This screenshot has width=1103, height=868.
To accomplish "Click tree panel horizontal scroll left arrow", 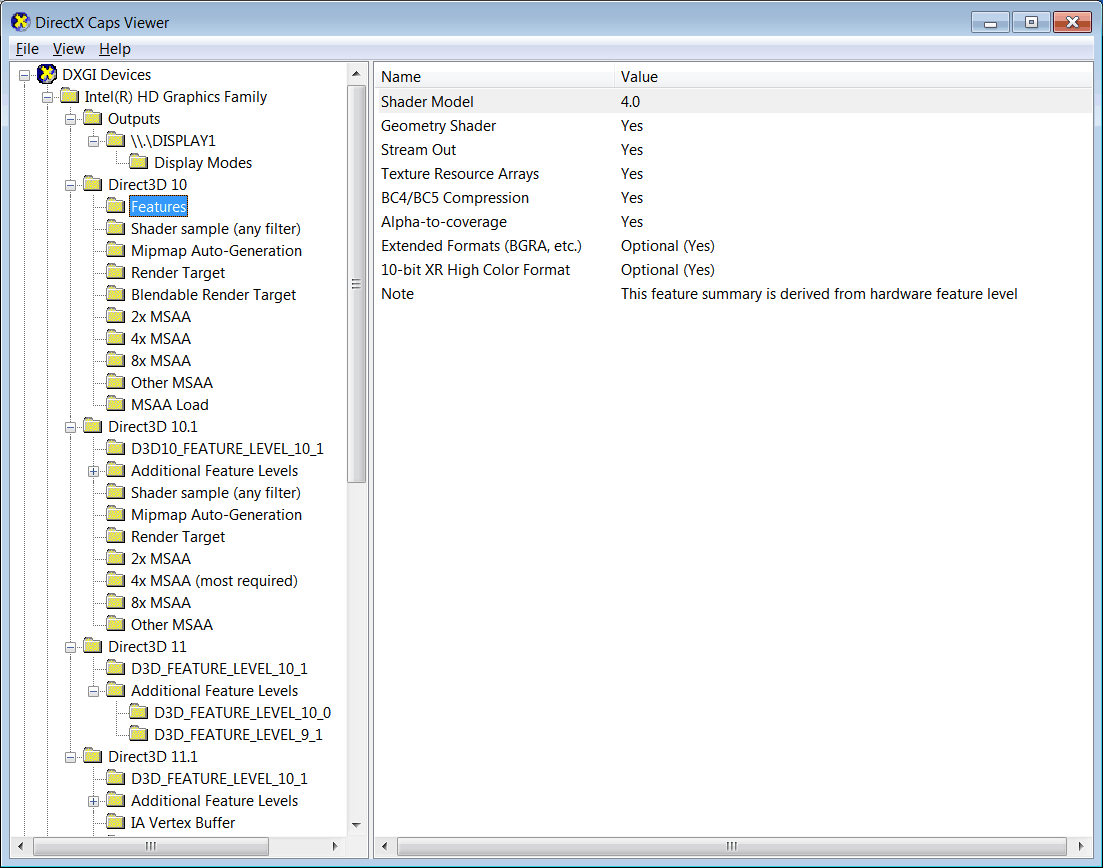I will (x=20, y=846).
